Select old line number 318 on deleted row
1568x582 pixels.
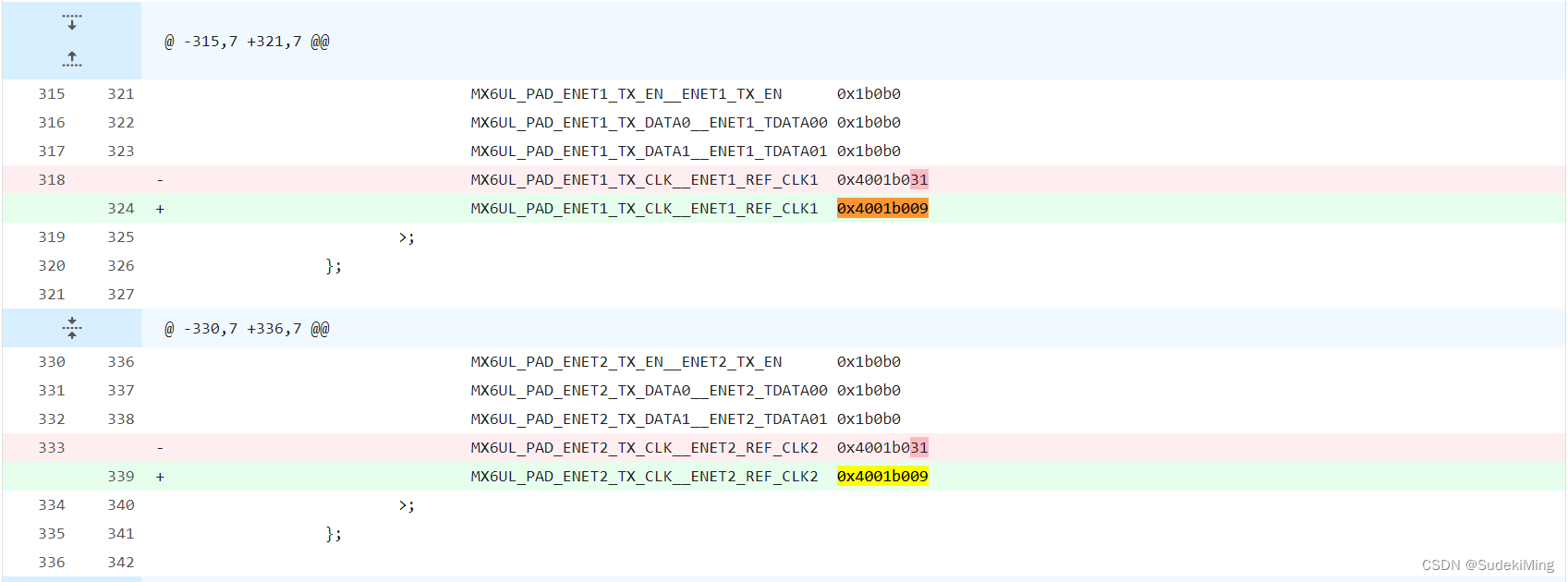[52, 180]
